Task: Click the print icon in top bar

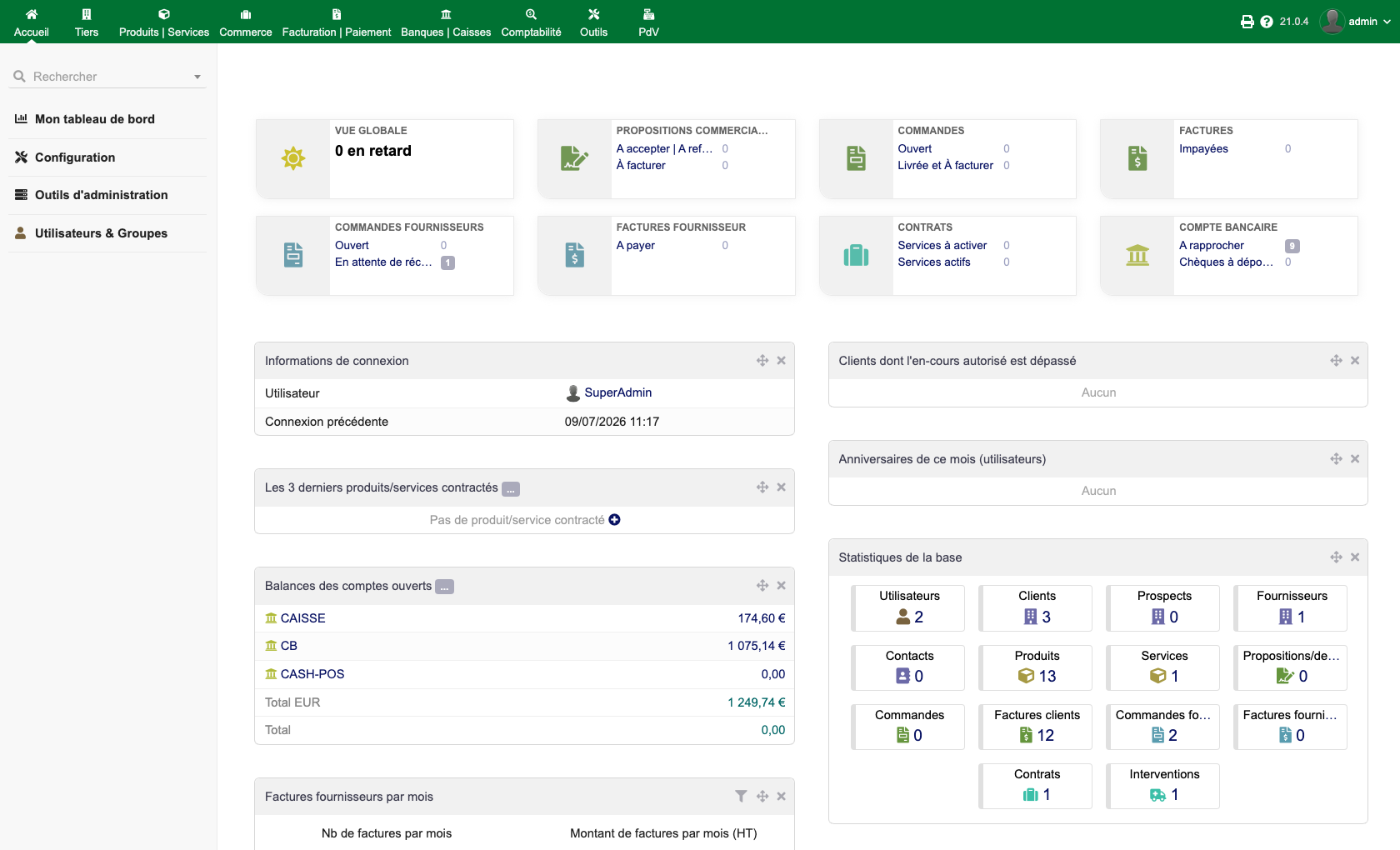Action: click(x=1247, y=22)
